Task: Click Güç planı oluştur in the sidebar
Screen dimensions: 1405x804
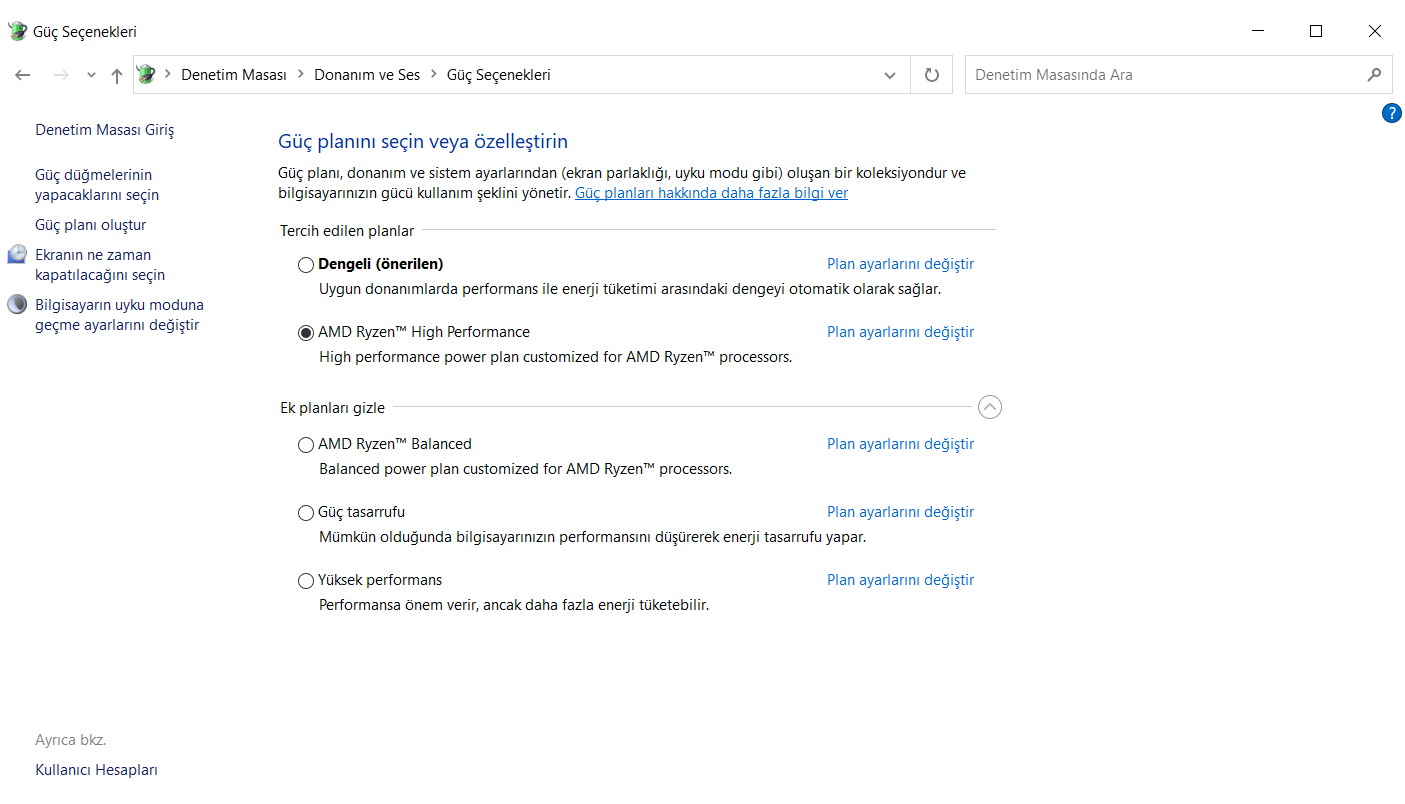Action: pyautogui.click(x=91, y=225)
